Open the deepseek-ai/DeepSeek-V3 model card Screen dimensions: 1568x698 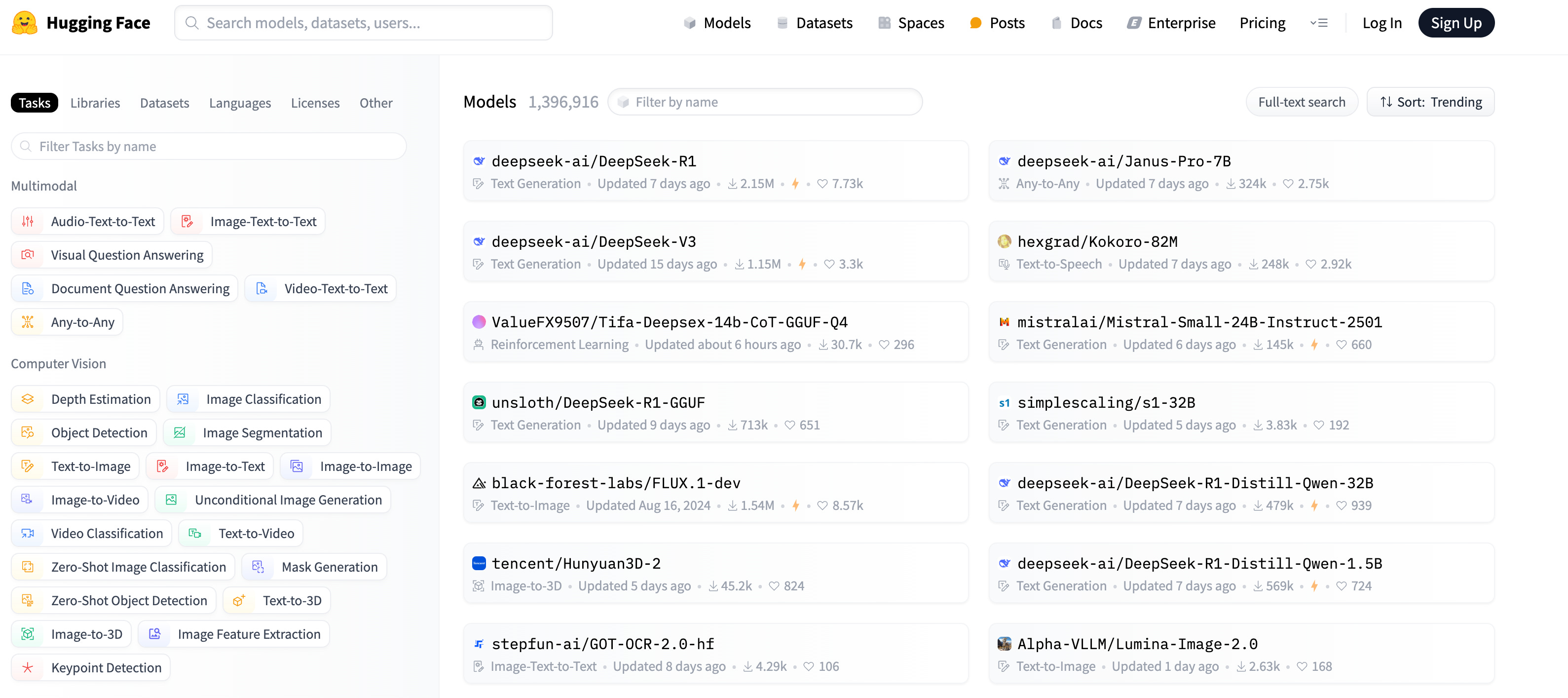pos(715,252)
